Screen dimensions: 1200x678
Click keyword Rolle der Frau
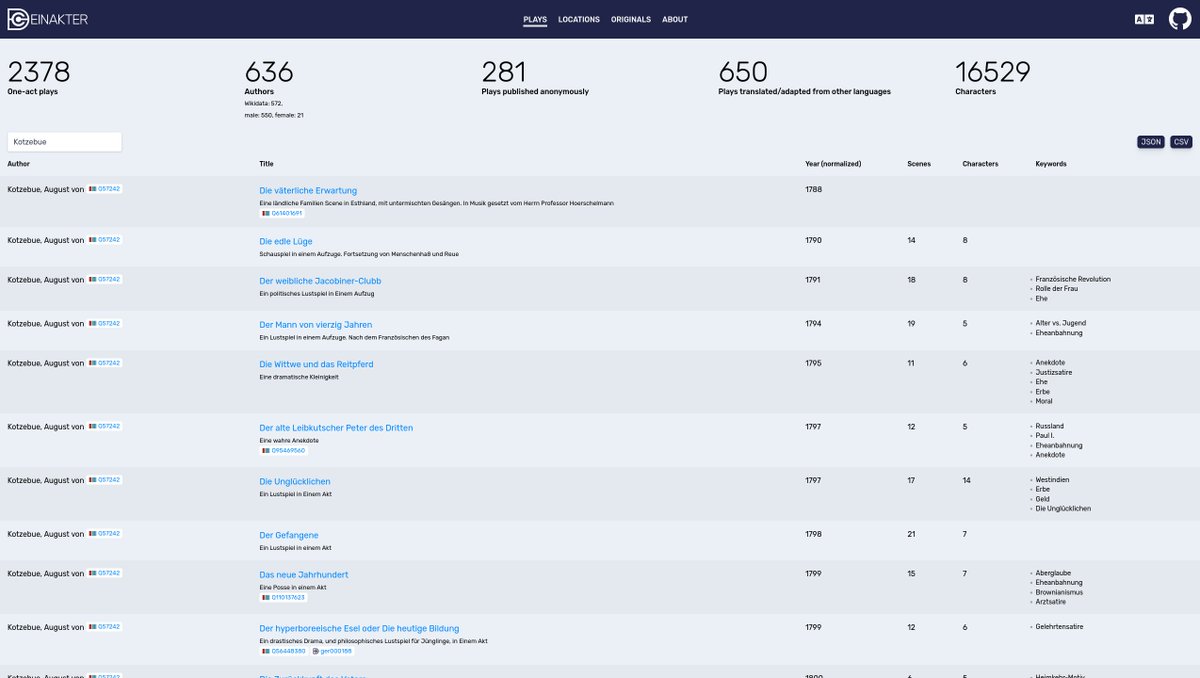[x=1056, y=289]
